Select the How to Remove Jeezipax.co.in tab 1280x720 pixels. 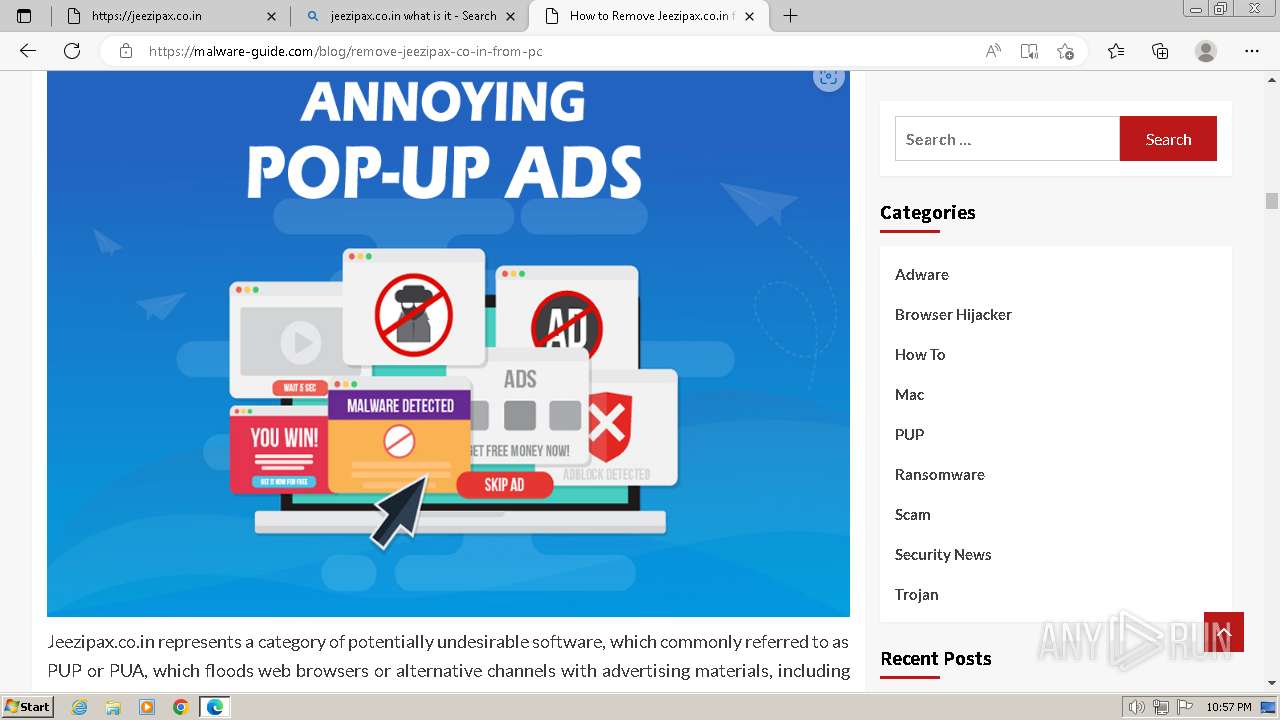pyautogui.click(x=649, y=16)
